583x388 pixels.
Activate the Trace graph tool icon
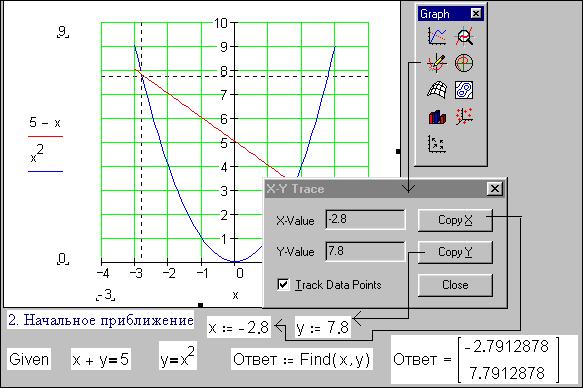pyautogui.click(x=437, y=63)
